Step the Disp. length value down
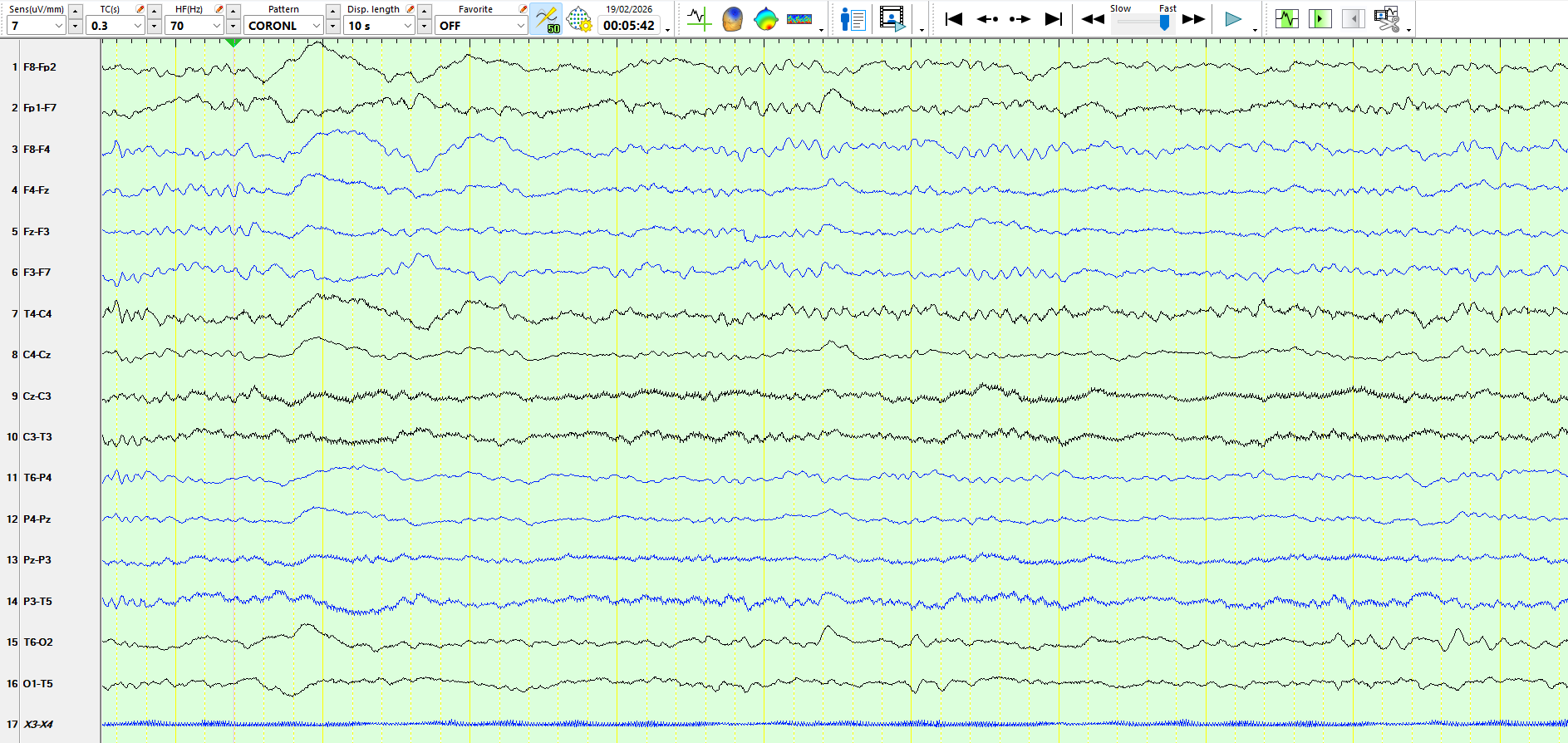 pyautogui.click(x=424, y=26)
